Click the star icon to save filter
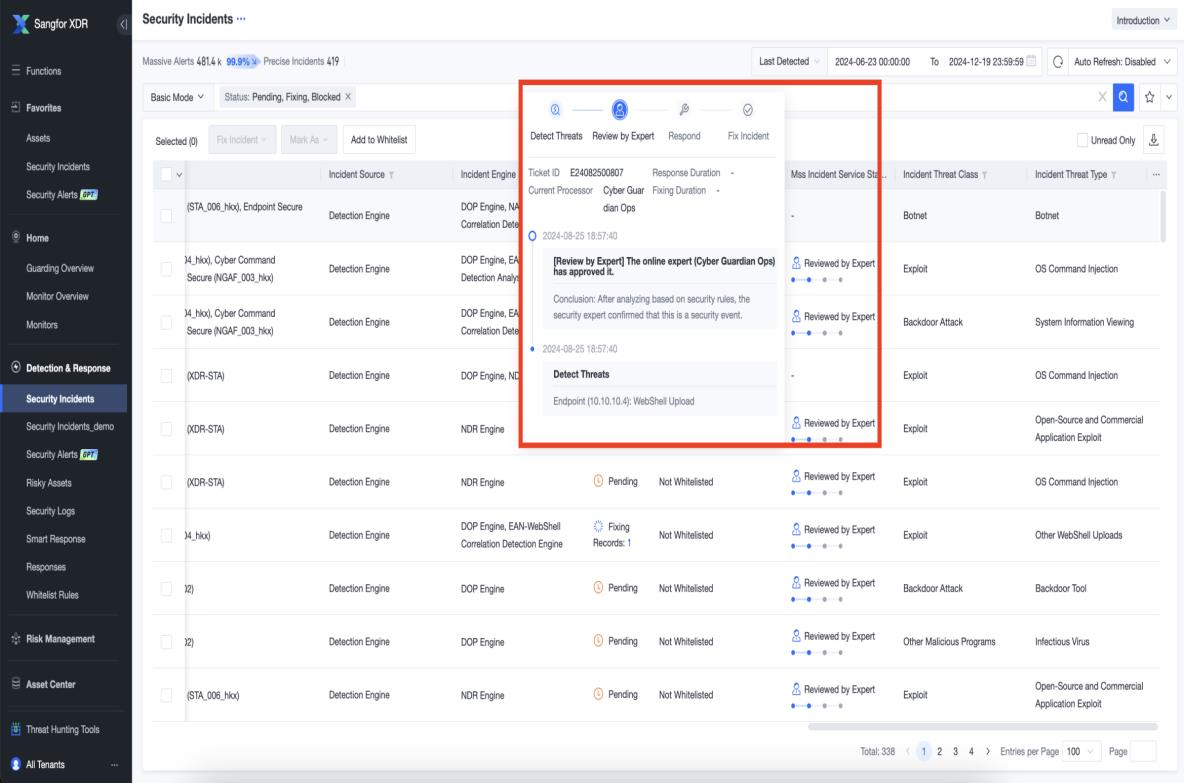The image size is (1184, 783). 1149,97
